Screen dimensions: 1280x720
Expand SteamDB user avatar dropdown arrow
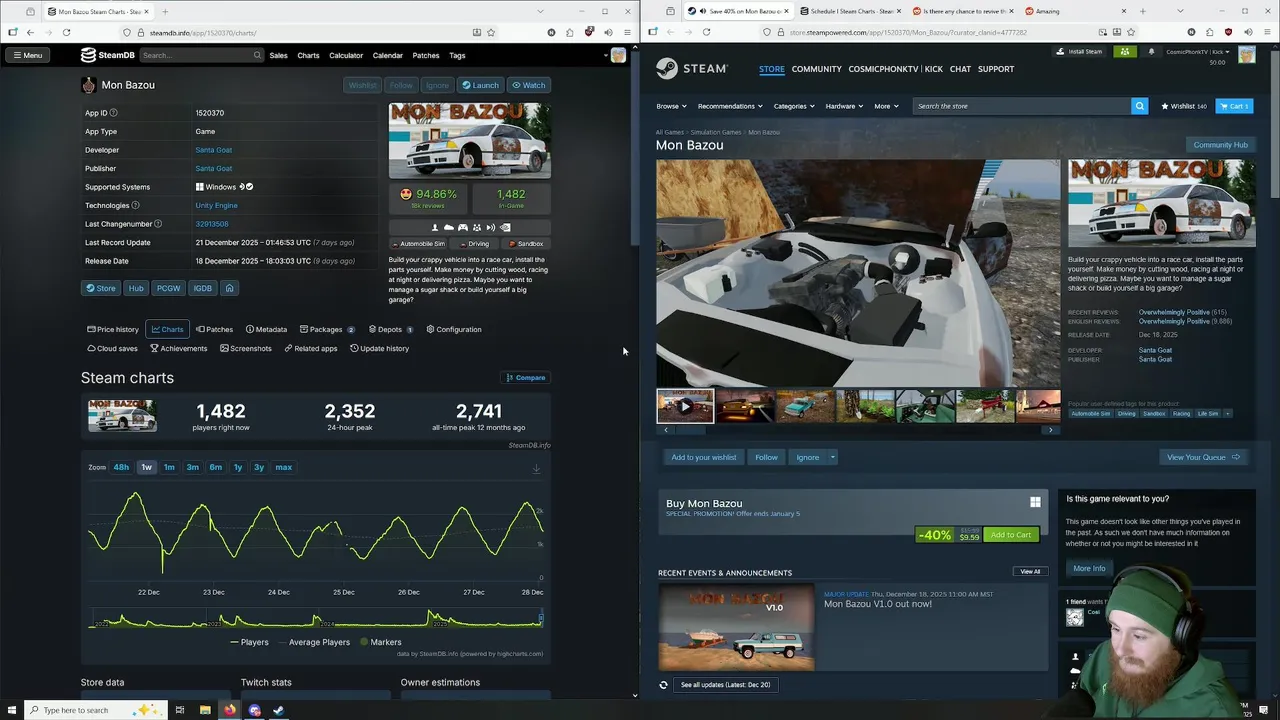coord(606,55)
